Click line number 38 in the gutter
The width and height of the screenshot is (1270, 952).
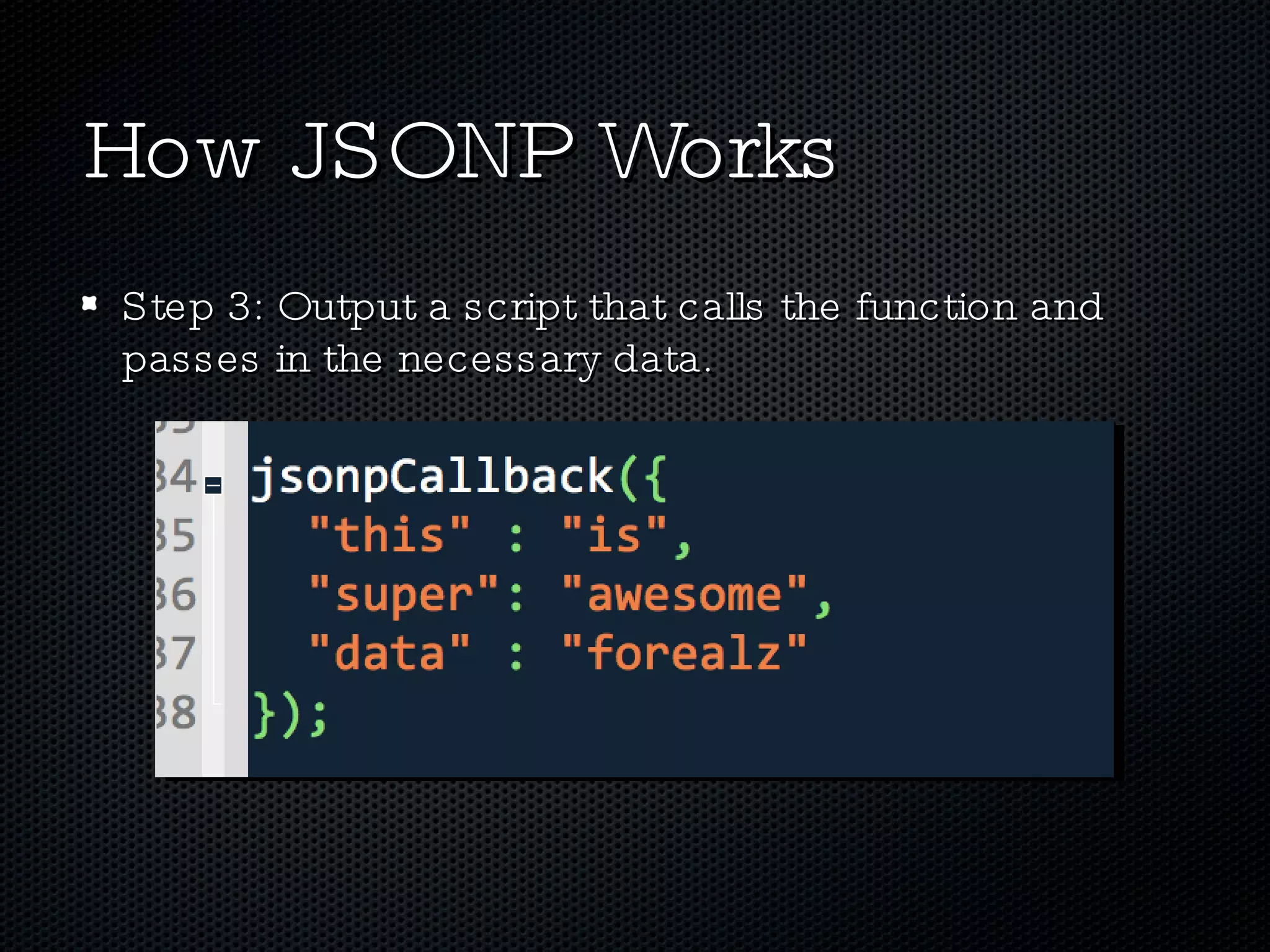[175, 712]
